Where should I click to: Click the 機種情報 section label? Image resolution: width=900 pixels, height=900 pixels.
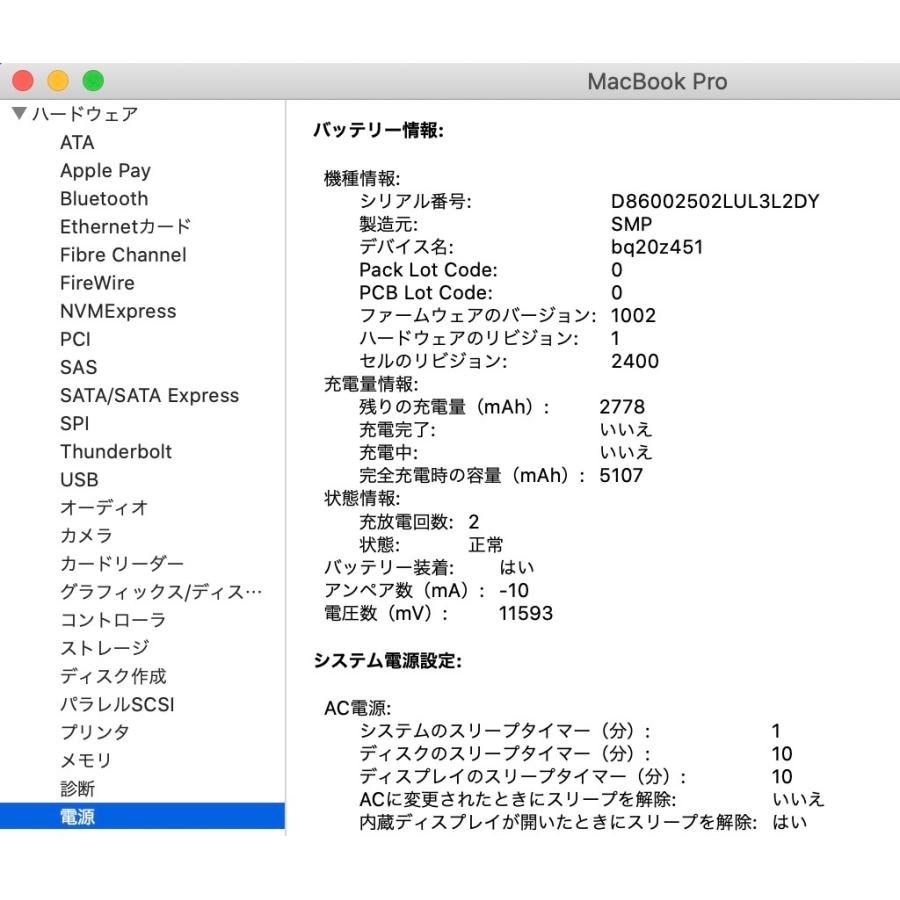click(362, 179)
